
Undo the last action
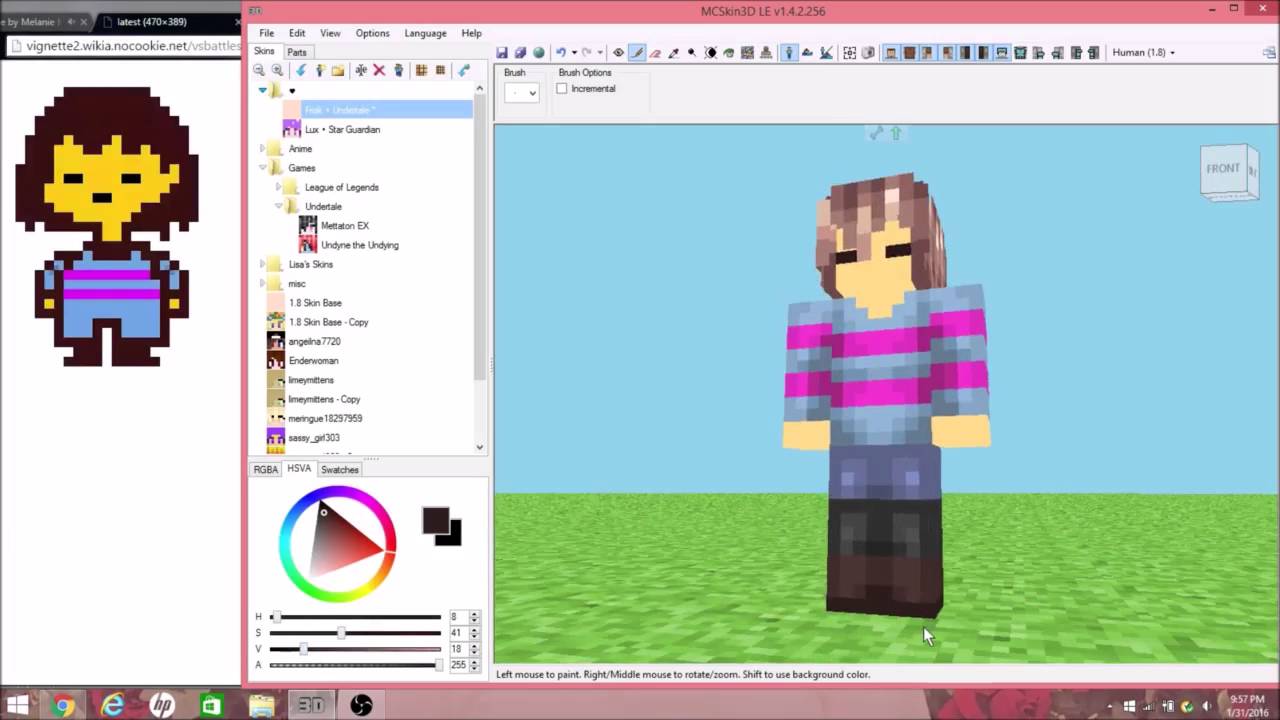561,52
